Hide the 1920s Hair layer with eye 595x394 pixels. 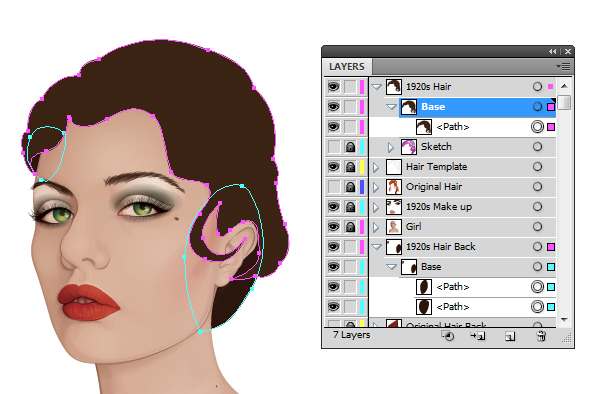[334, 87]
